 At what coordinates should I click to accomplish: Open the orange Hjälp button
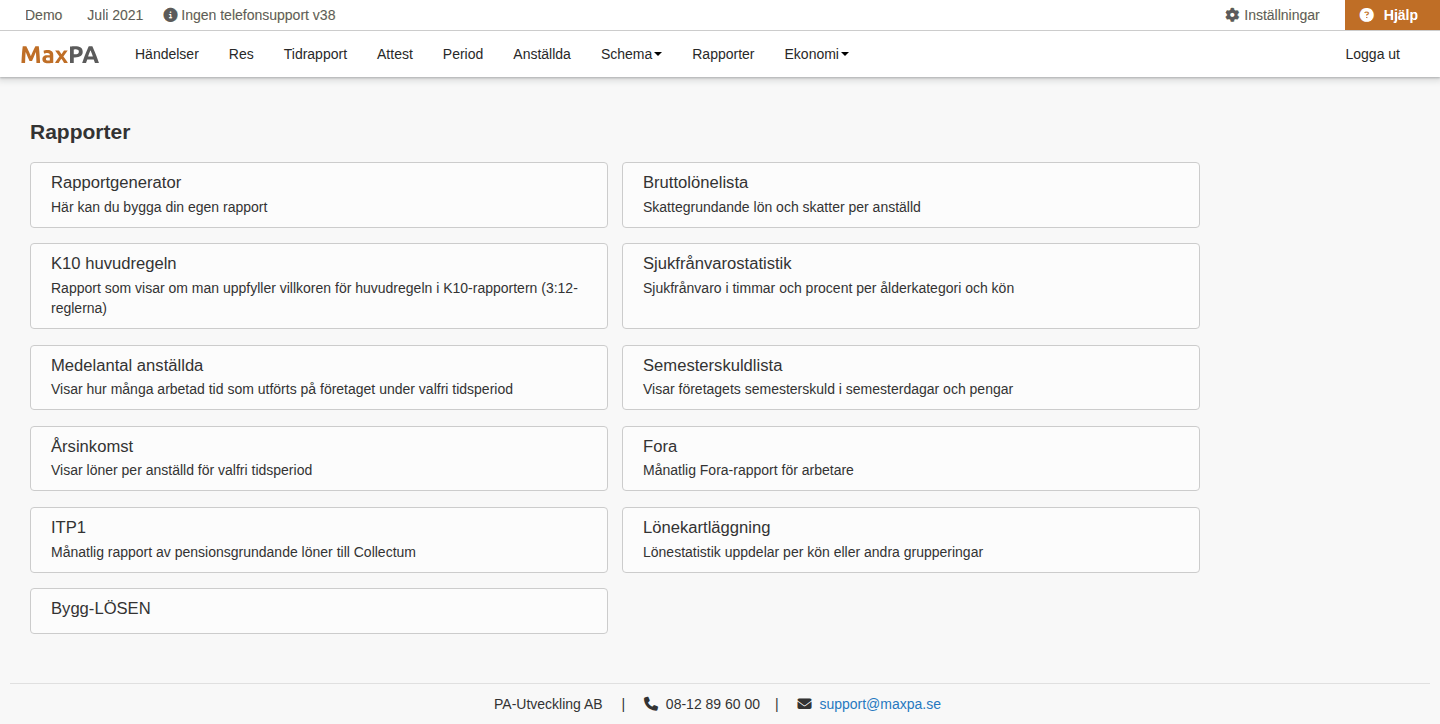point(1392,15)
